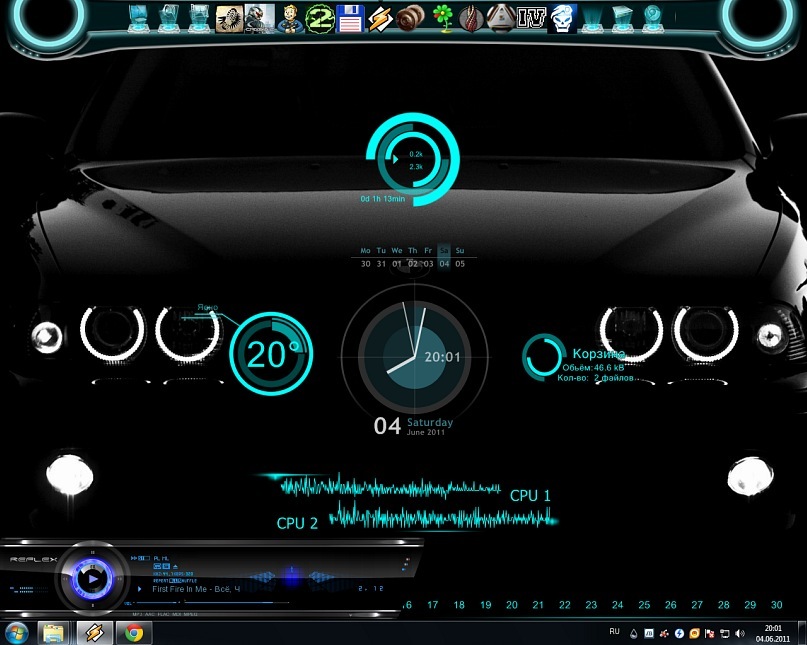Viewport: 807px width, 645px height.
Task: Mute audio via the tray speaker icon
Action: coord(737,632)
